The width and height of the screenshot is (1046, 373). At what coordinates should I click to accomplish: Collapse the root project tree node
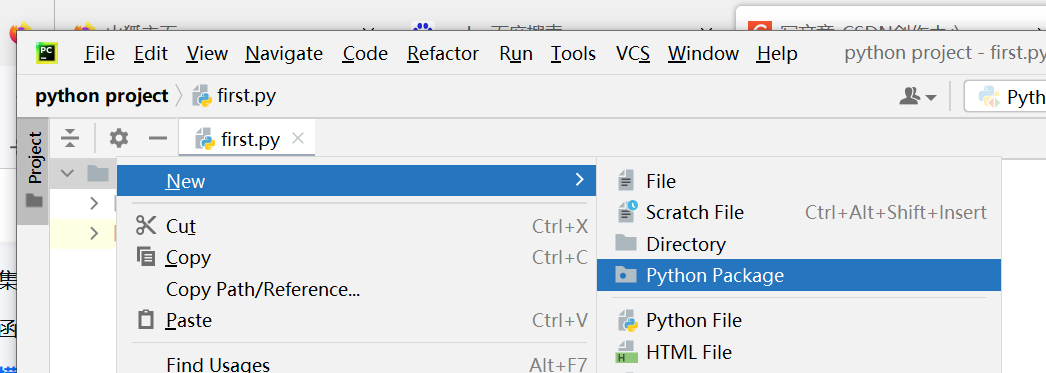coord(67,173)
